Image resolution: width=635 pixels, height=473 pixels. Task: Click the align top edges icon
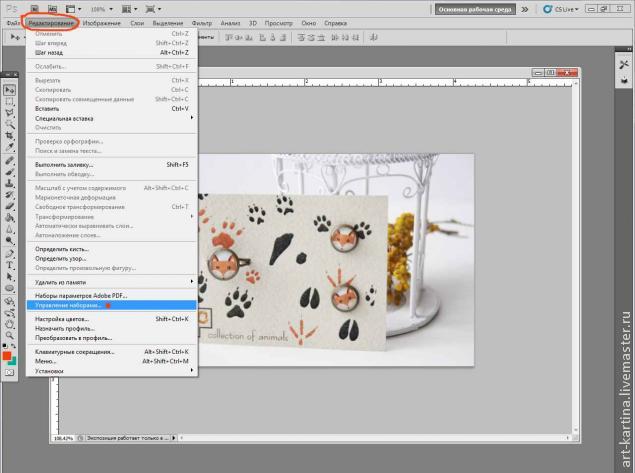[229, 37]
